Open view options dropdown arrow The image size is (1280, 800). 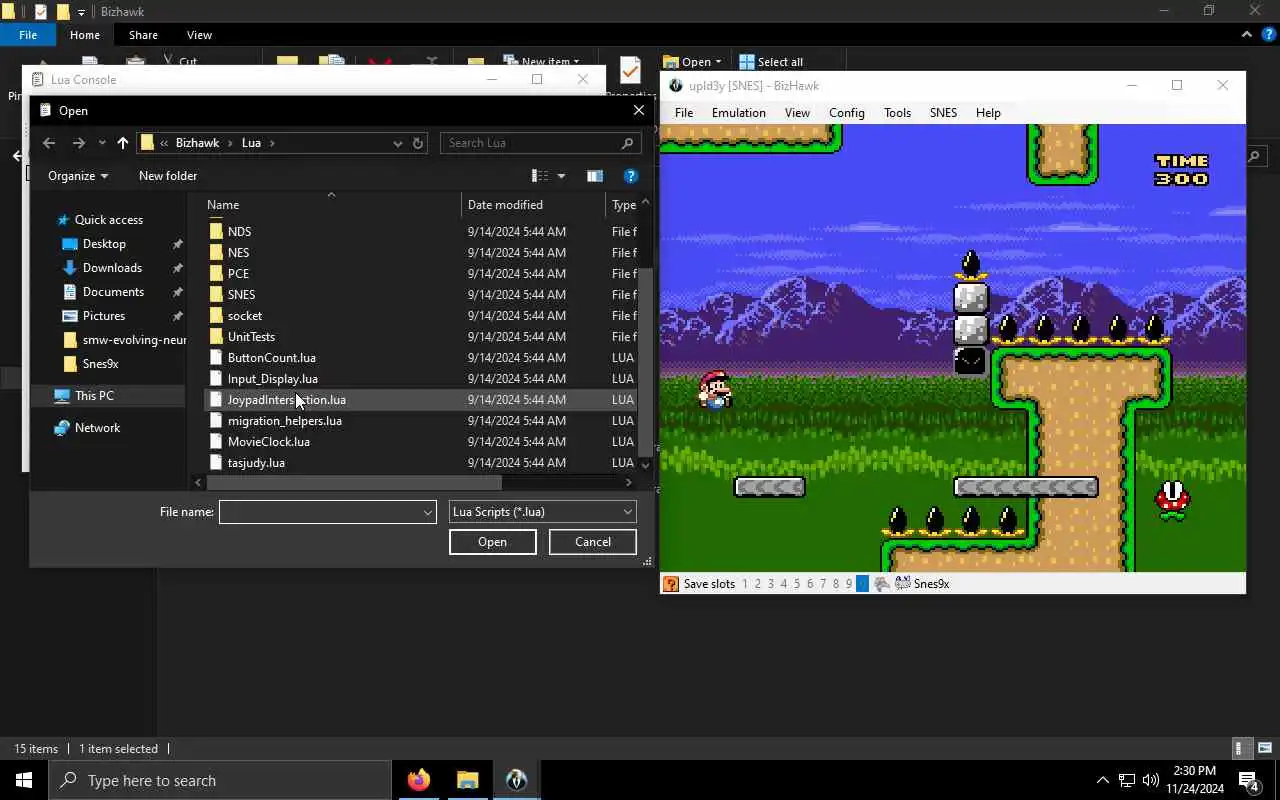coord(561,176)
